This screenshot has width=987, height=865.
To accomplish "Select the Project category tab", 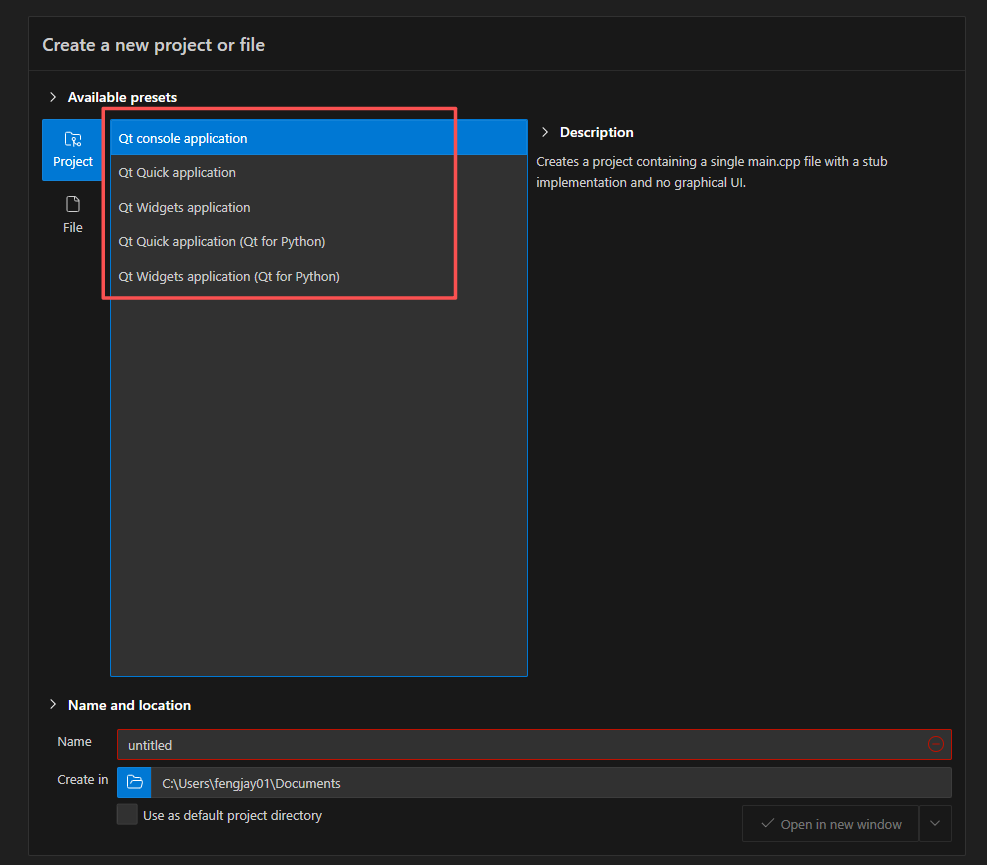I will 72,150.
